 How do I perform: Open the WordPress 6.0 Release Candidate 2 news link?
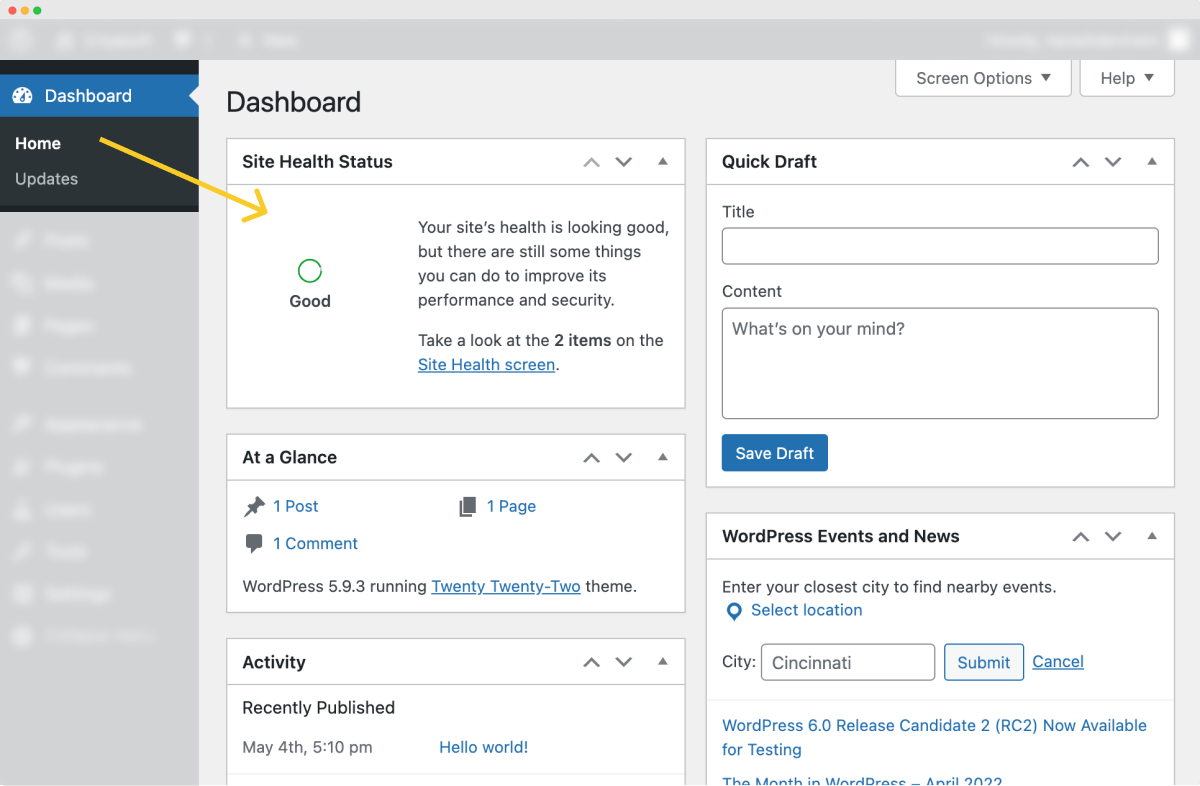point(934,737)
